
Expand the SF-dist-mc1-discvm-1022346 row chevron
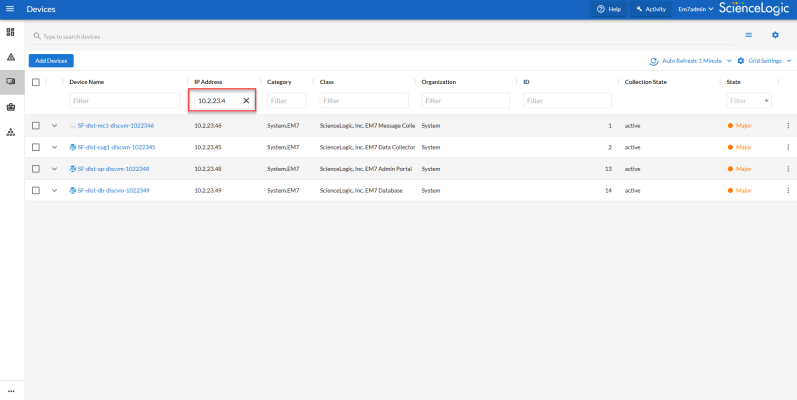pos(54,126)
